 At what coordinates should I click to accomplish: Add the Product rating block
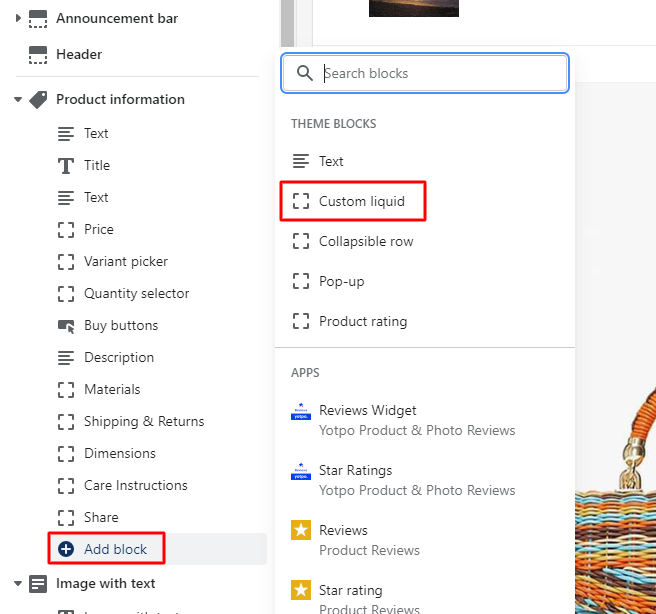tap(362, 321)
